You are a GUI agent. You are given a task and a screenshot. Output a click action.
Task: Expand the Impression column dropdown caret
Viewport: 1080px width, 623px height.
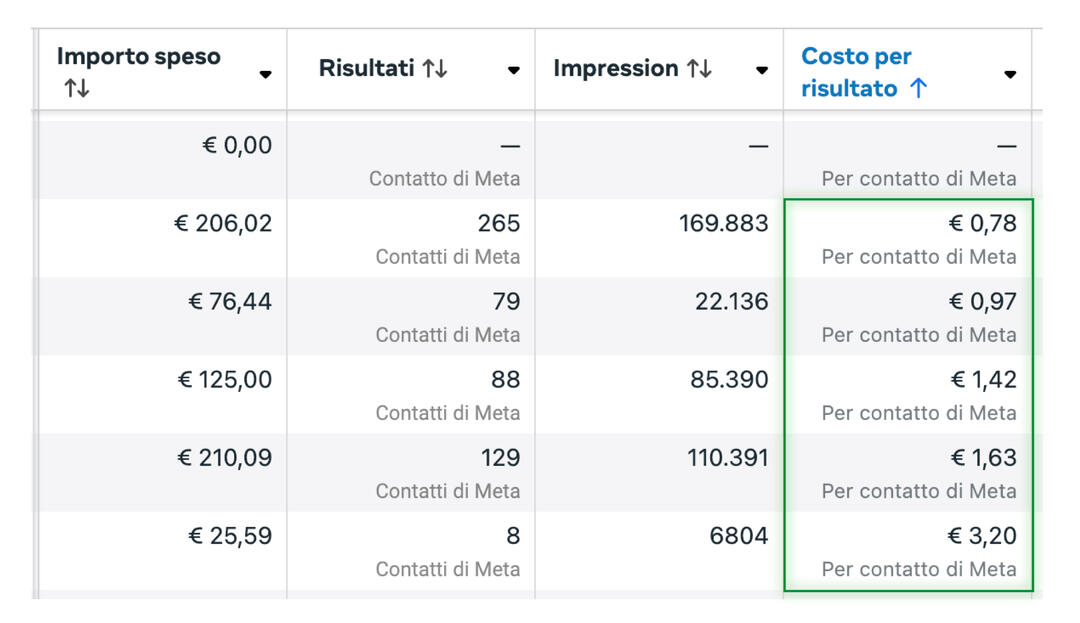pos(761,70)
